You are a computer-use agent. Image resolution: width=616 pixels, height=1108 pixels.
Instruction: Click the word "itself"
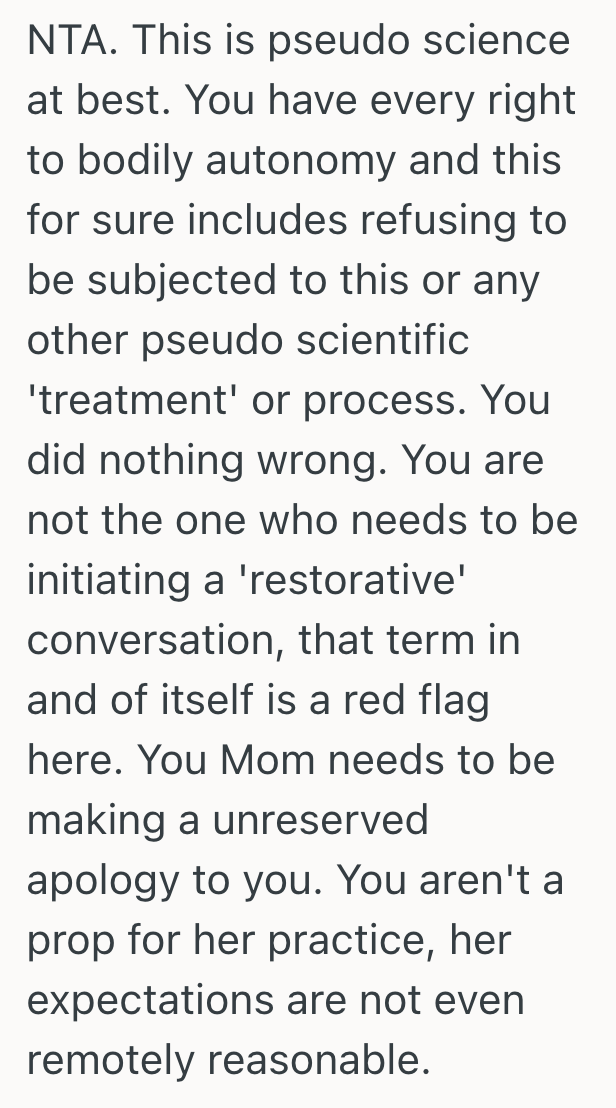[216, 700]
